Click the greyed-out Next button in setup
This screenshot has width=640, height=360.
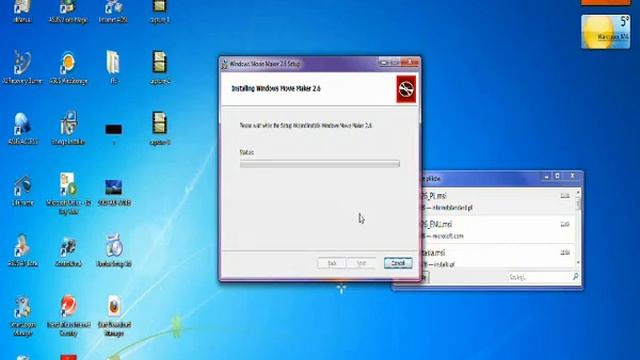click(361, 263)
